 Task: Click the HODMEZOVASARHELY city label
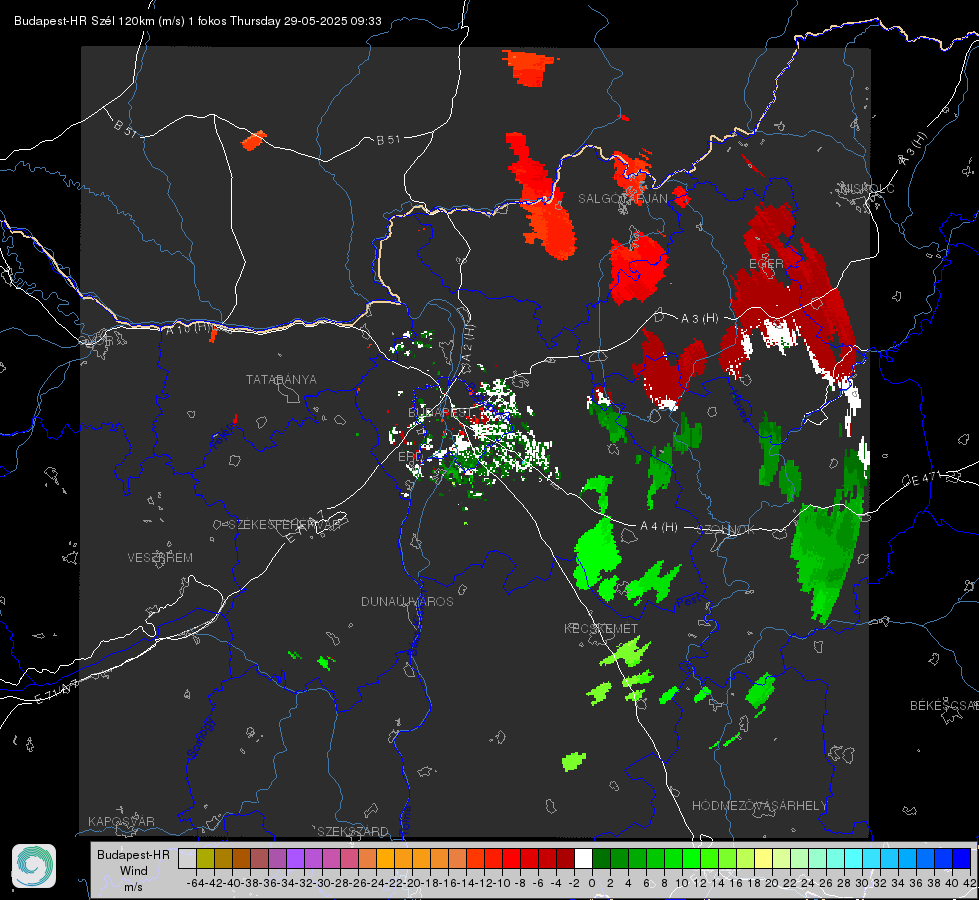click(x=760, y=806)
